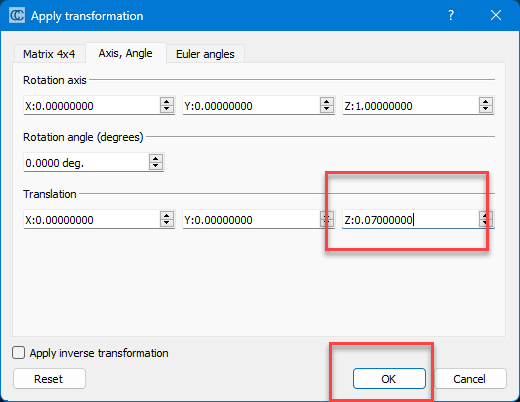Enable Apply inverse transformation checkbox
The width and height of the screenshot is (520, 402).
pos(18,353)
